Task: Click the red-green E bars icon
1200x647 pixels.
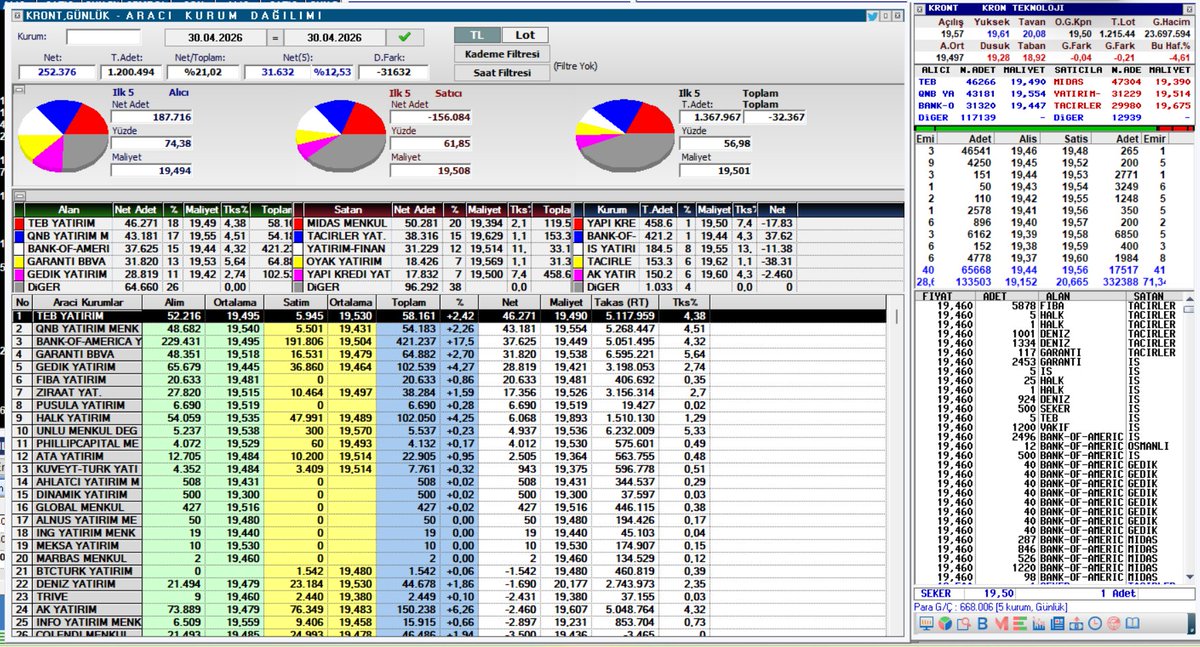Action: pyautogui.click(x=1019, y=625)
